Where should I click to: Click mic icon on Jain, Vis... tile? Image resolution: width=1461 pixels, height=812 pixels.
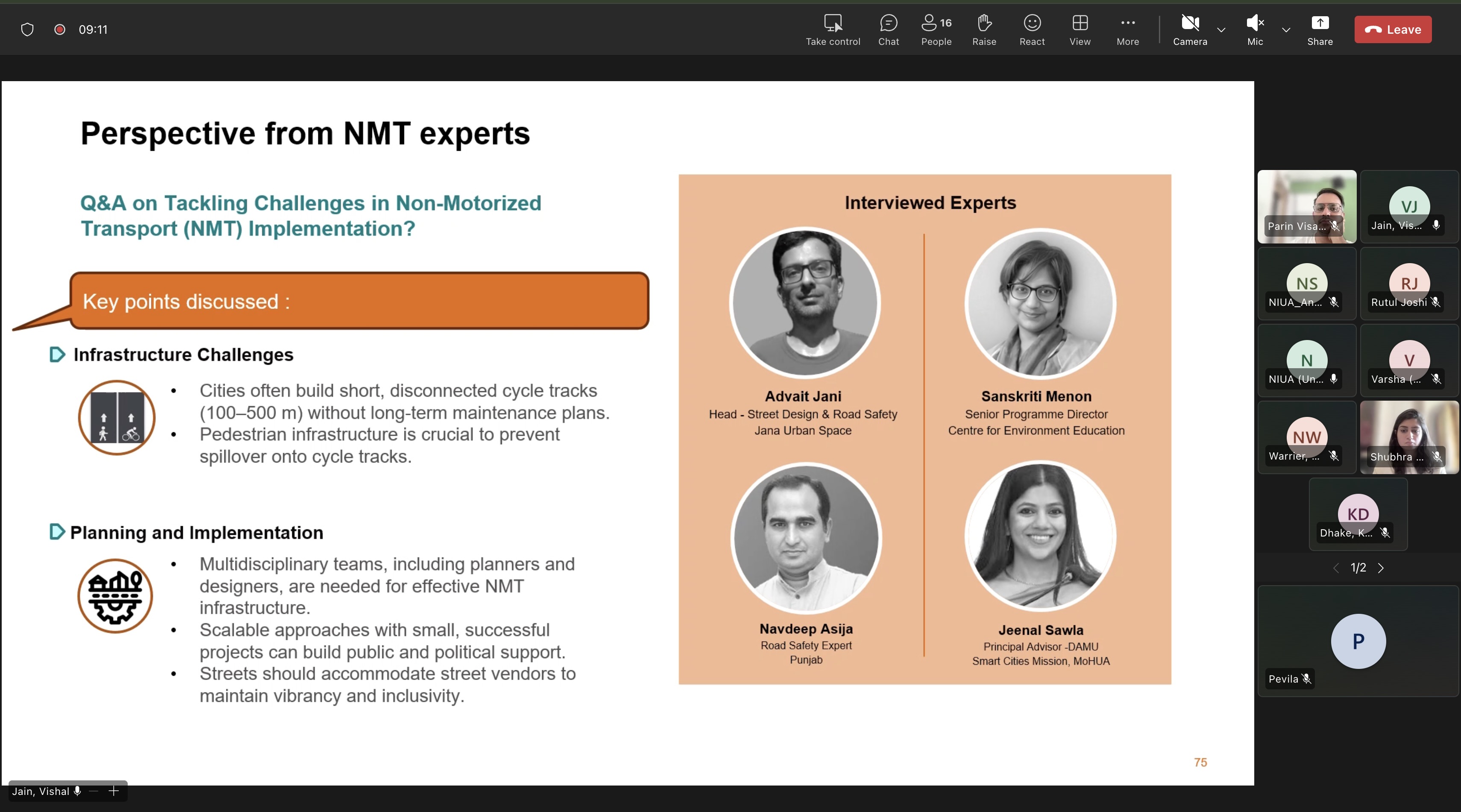[x=1435, y=225]
